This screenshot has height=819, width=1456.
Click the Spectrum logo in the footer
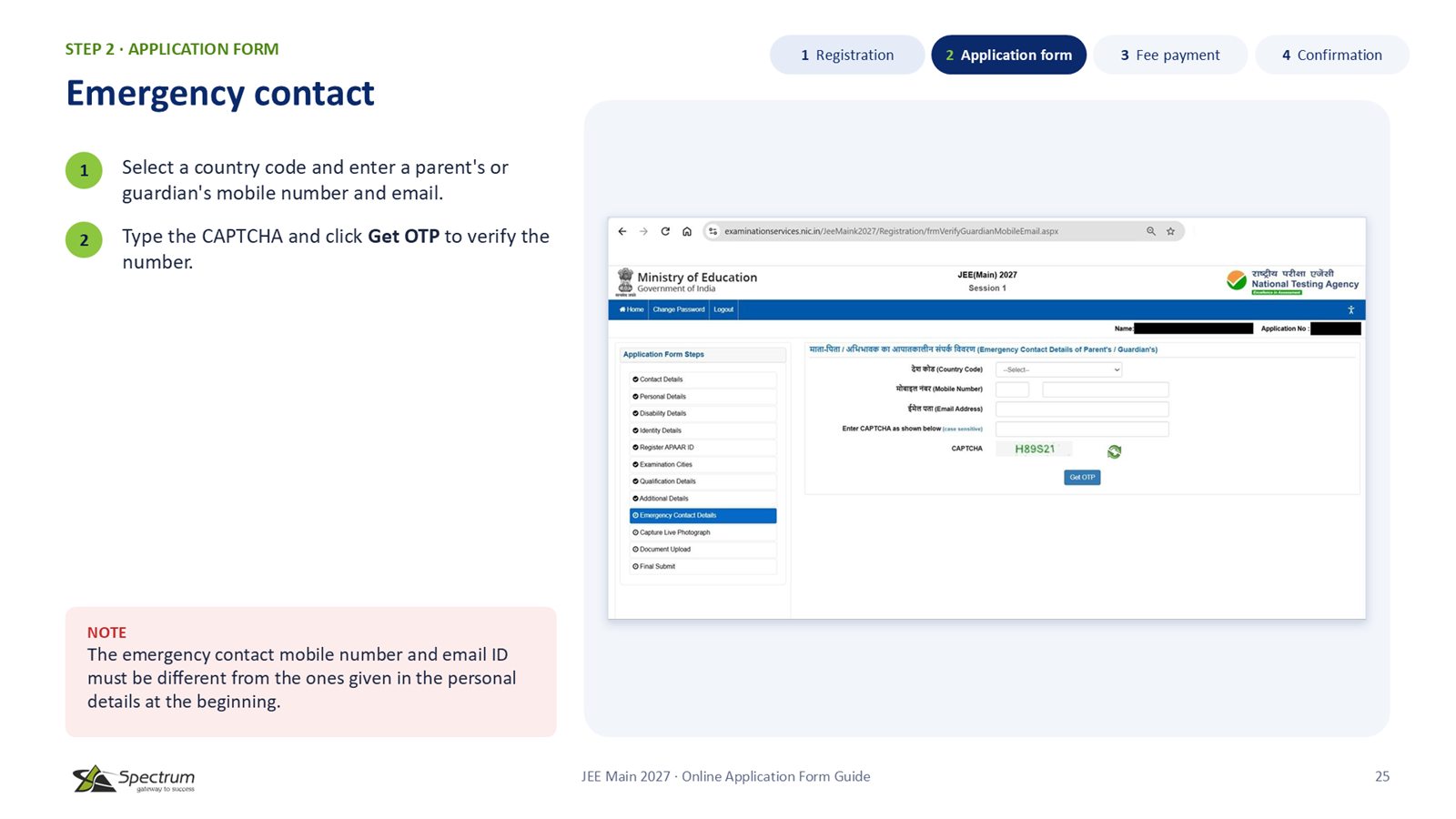[x=134, y=778]
